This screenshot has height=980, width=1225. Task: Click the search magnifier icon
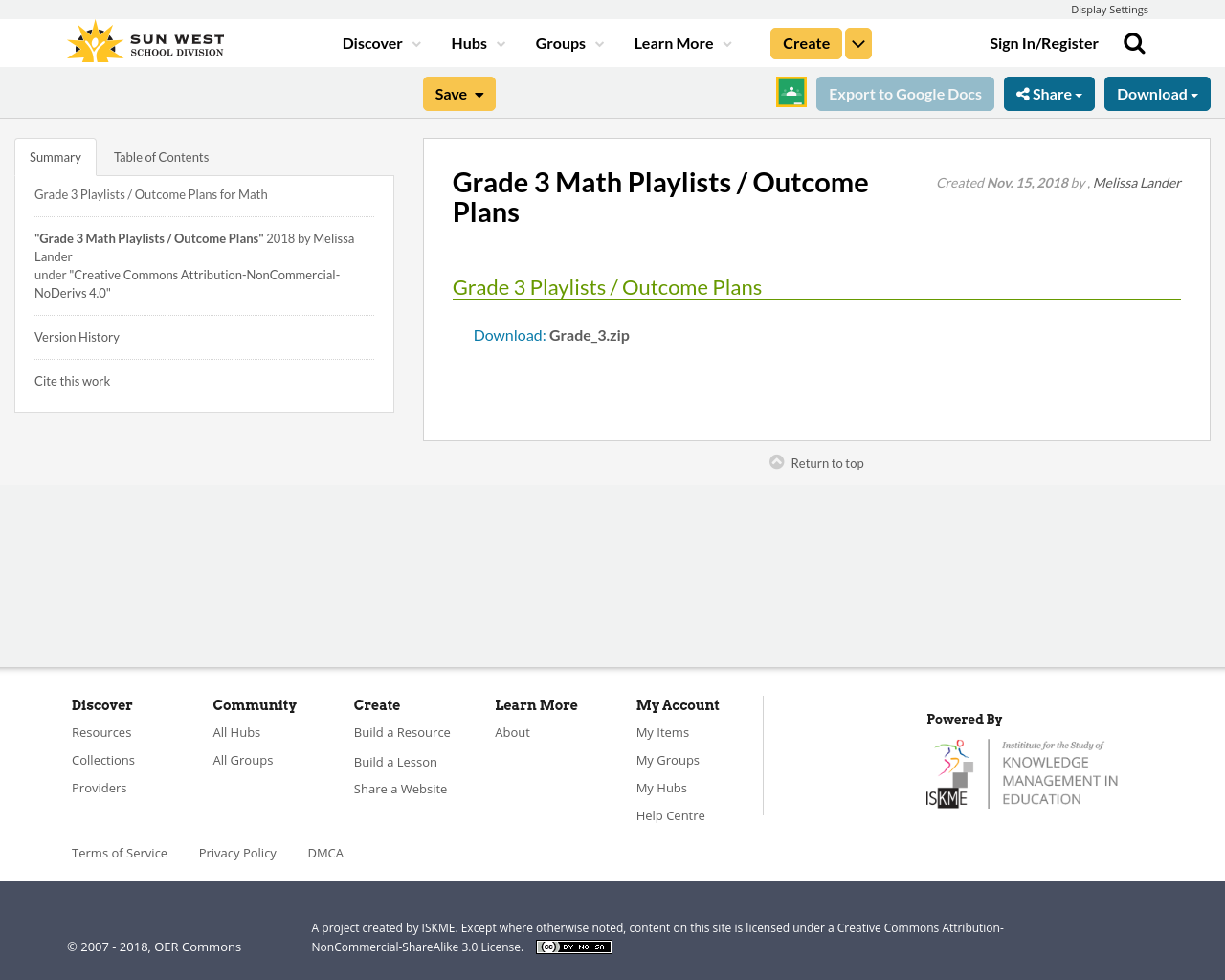1134,43
